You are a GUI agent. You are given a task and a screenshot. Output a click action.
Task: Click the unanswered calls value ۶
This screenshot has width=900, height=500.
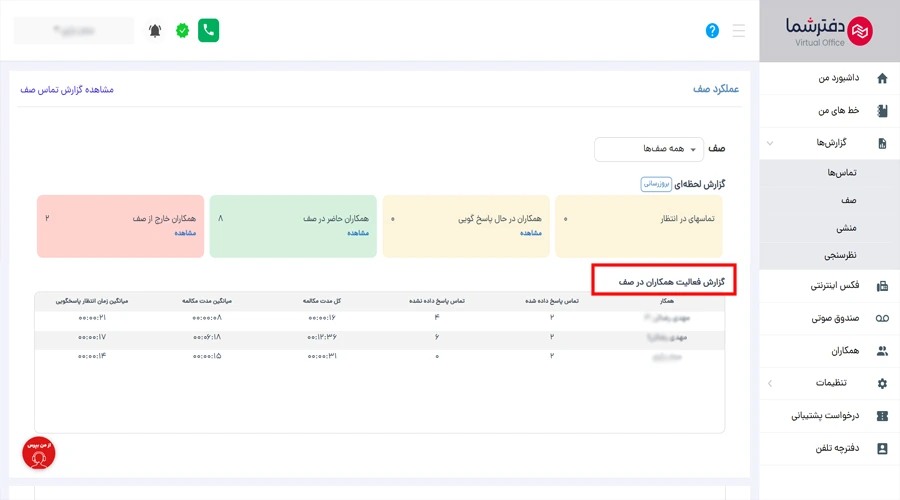437,337
